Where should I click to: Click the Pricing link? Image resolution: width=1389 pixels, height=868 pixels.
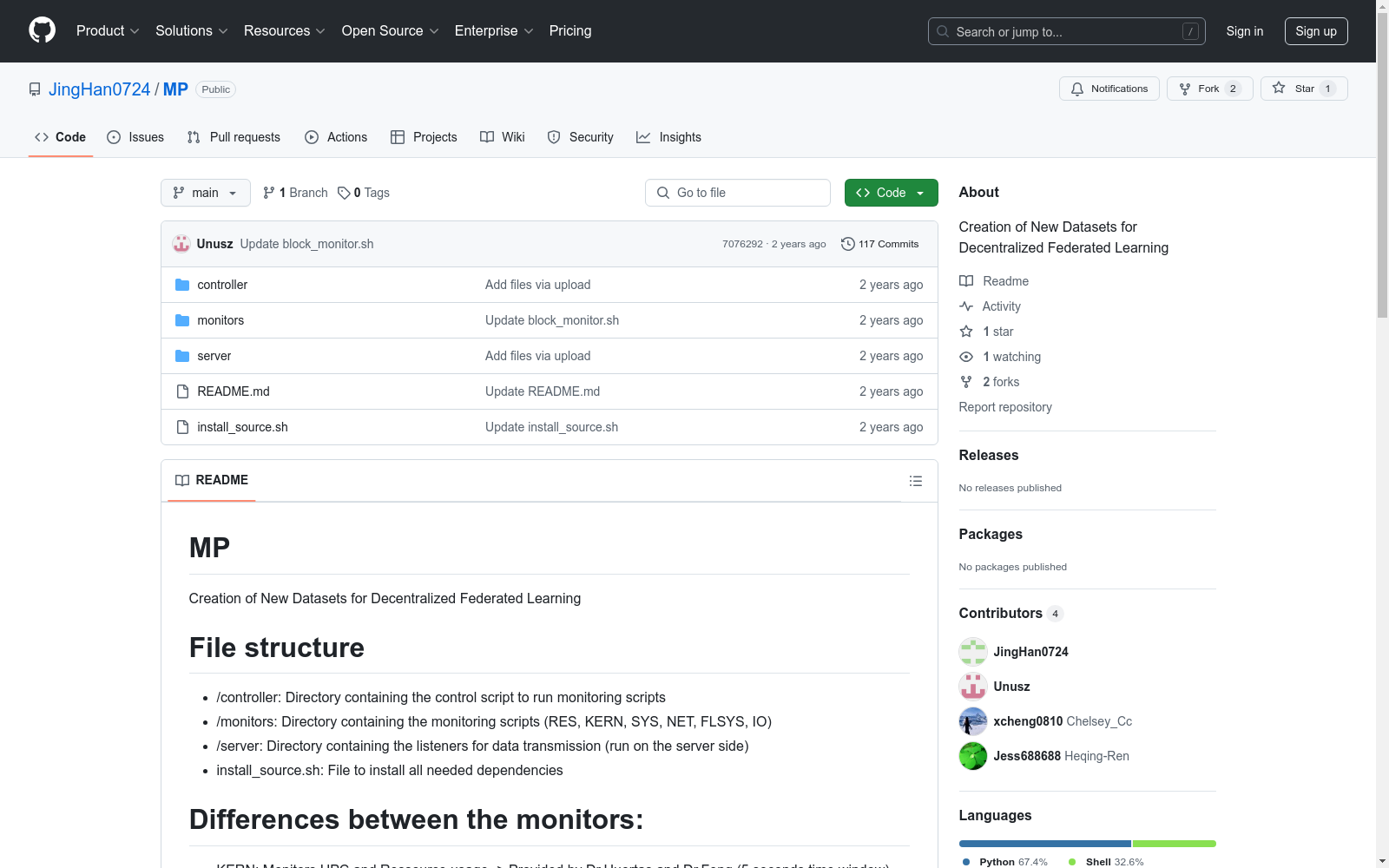570,31
